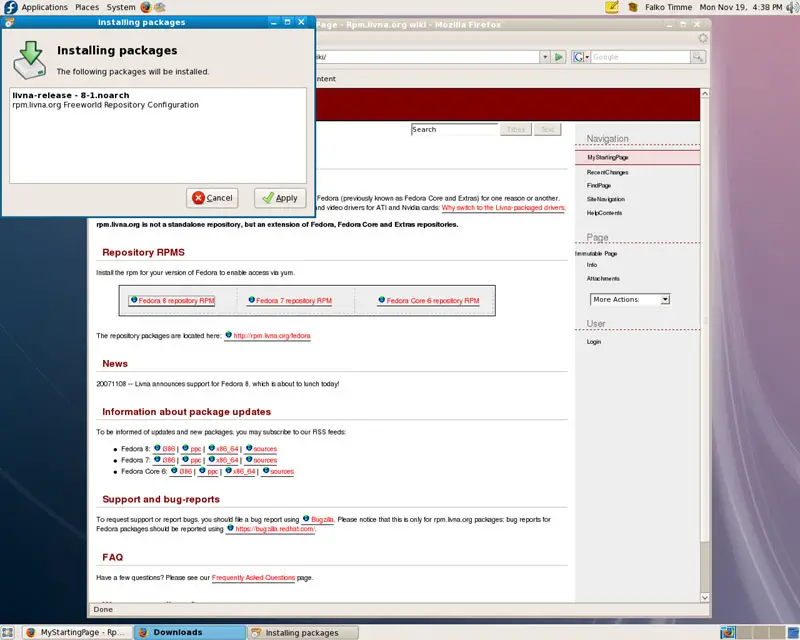Click the scroll up arrow in Firefox
This screenshot has height=640, width=800.
click(x=705, y=93)
